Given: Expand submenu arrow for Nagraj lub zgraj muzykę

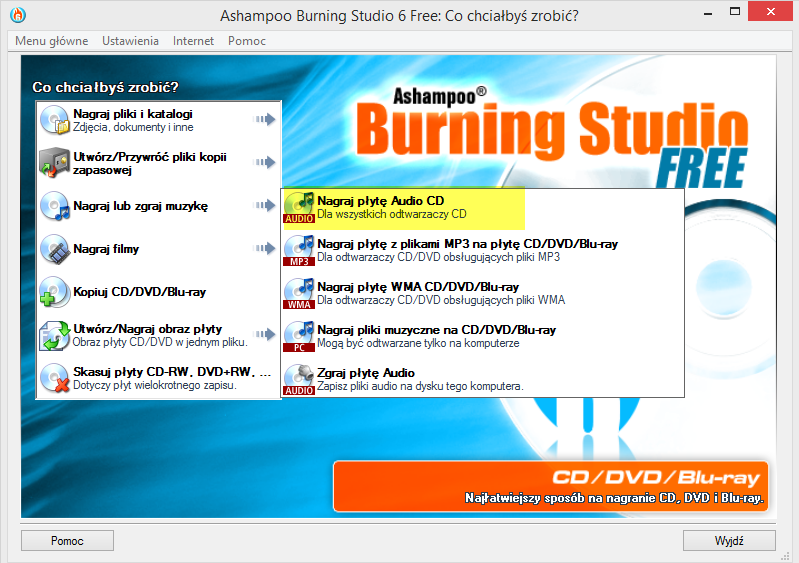Looking at the screenshot, I should click(x=264, y=205).
